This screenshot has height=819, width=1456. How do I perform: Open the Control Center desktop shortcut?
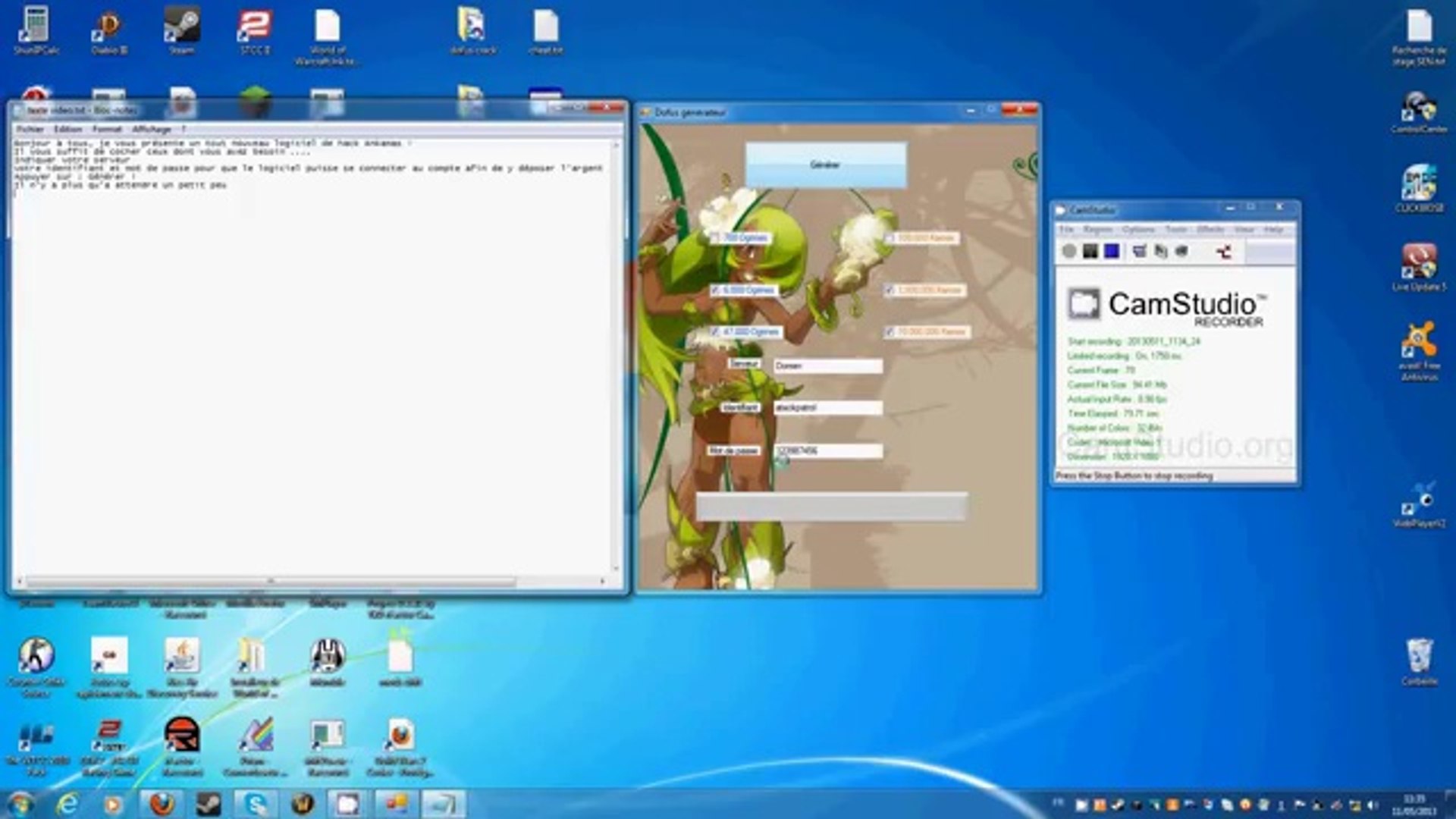point(1419,112)
